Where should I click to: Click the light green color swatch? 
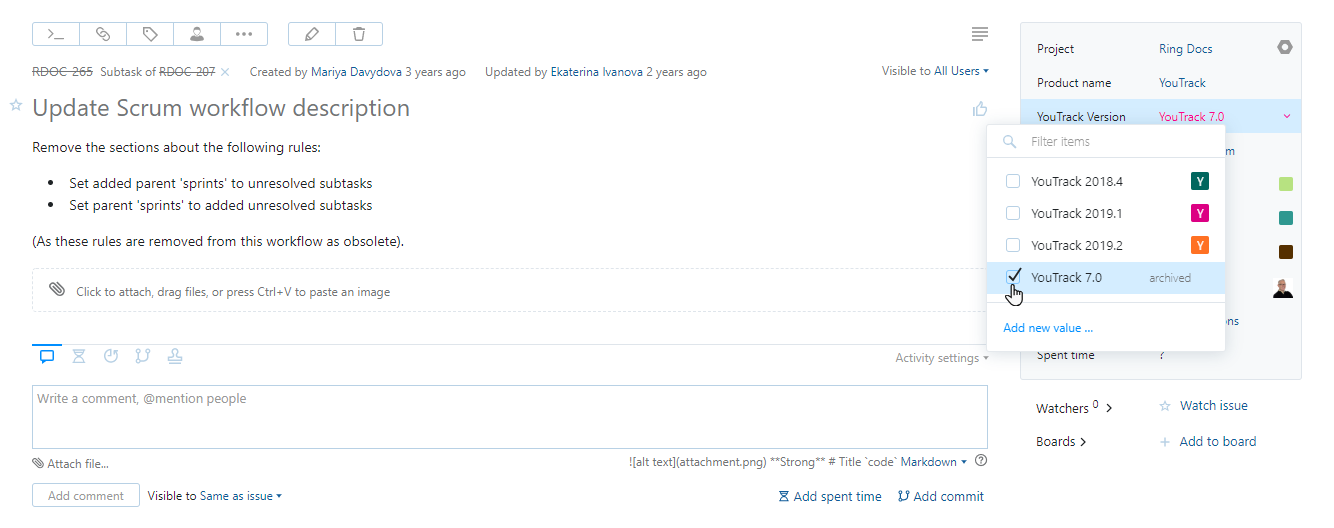click(x=1286, y=184)
